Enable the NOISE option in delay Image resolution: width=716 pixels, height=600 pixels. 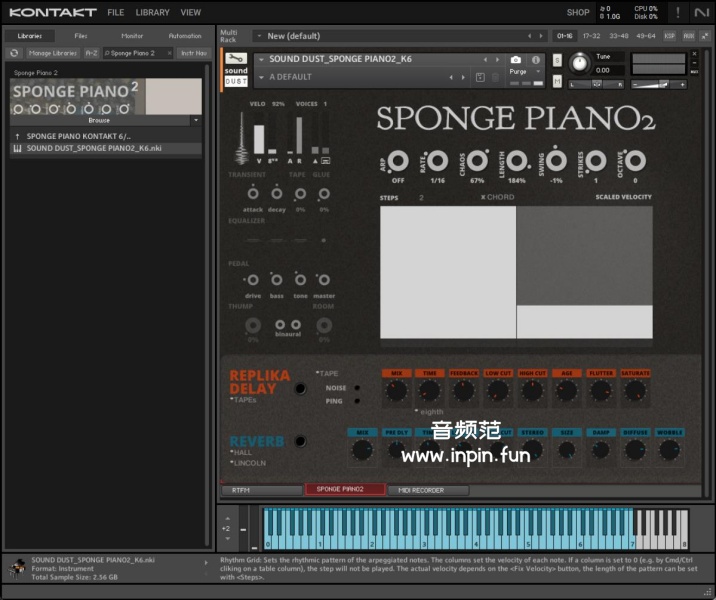coord(357,387)
